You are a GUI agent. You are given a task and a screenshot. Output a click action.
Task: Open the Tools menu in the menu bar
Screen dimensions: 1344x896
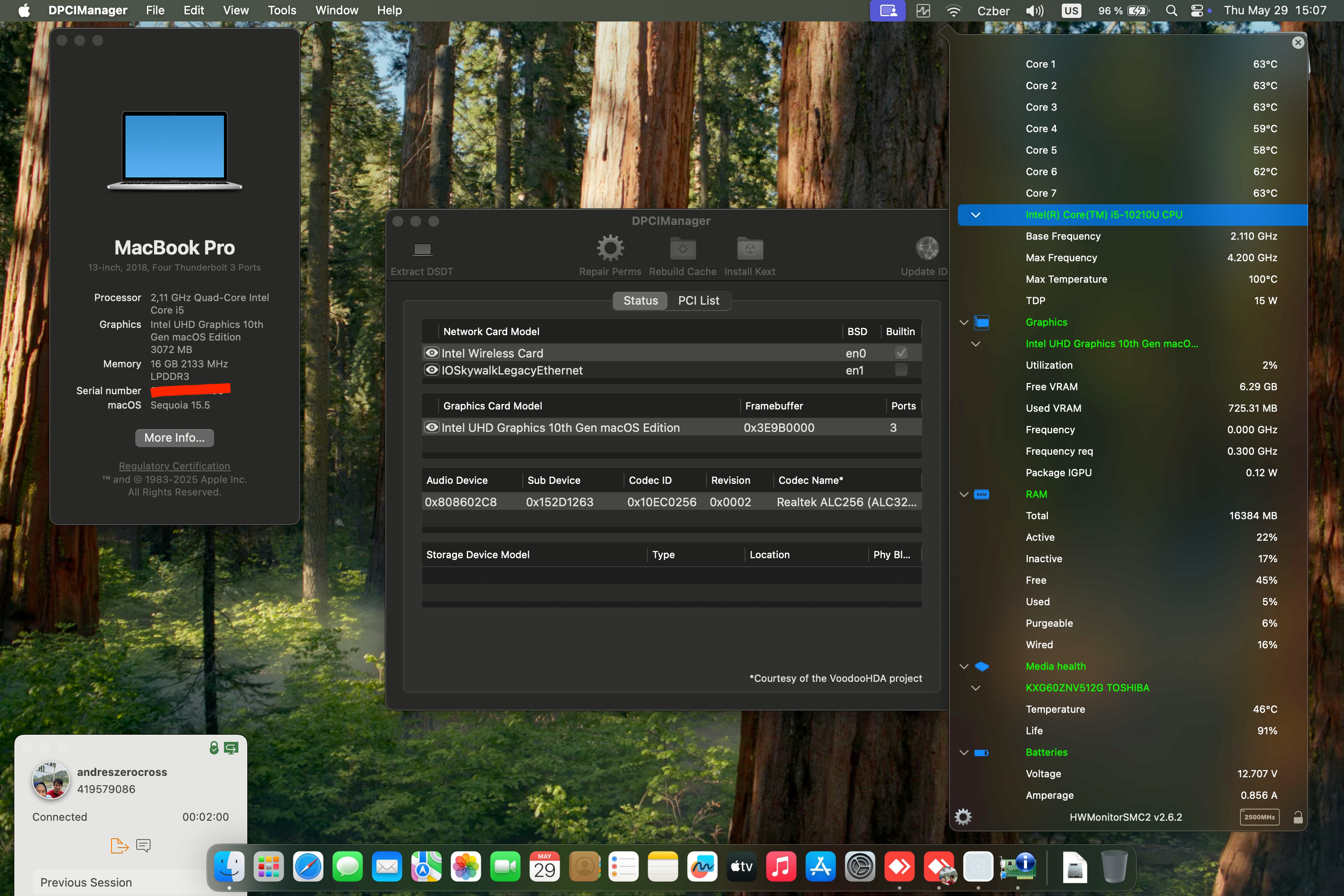pos(281,10)
